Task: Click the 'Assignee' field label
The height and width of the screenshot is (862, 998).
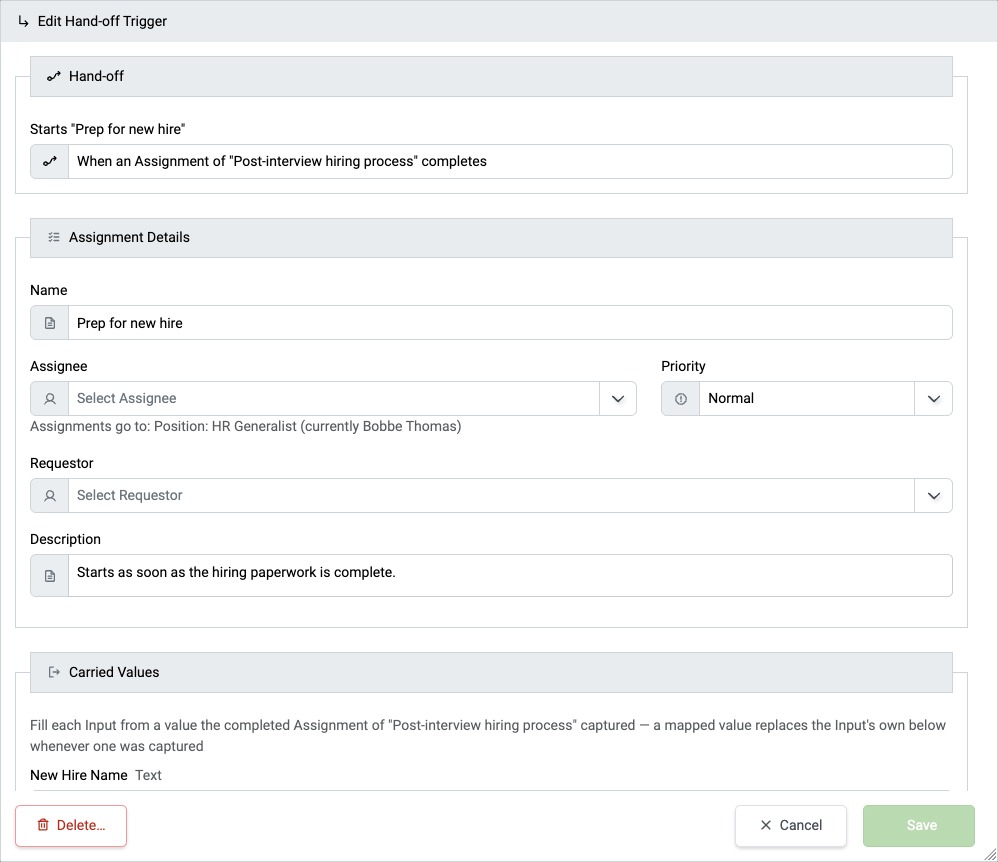Action: tap(59, 367)
